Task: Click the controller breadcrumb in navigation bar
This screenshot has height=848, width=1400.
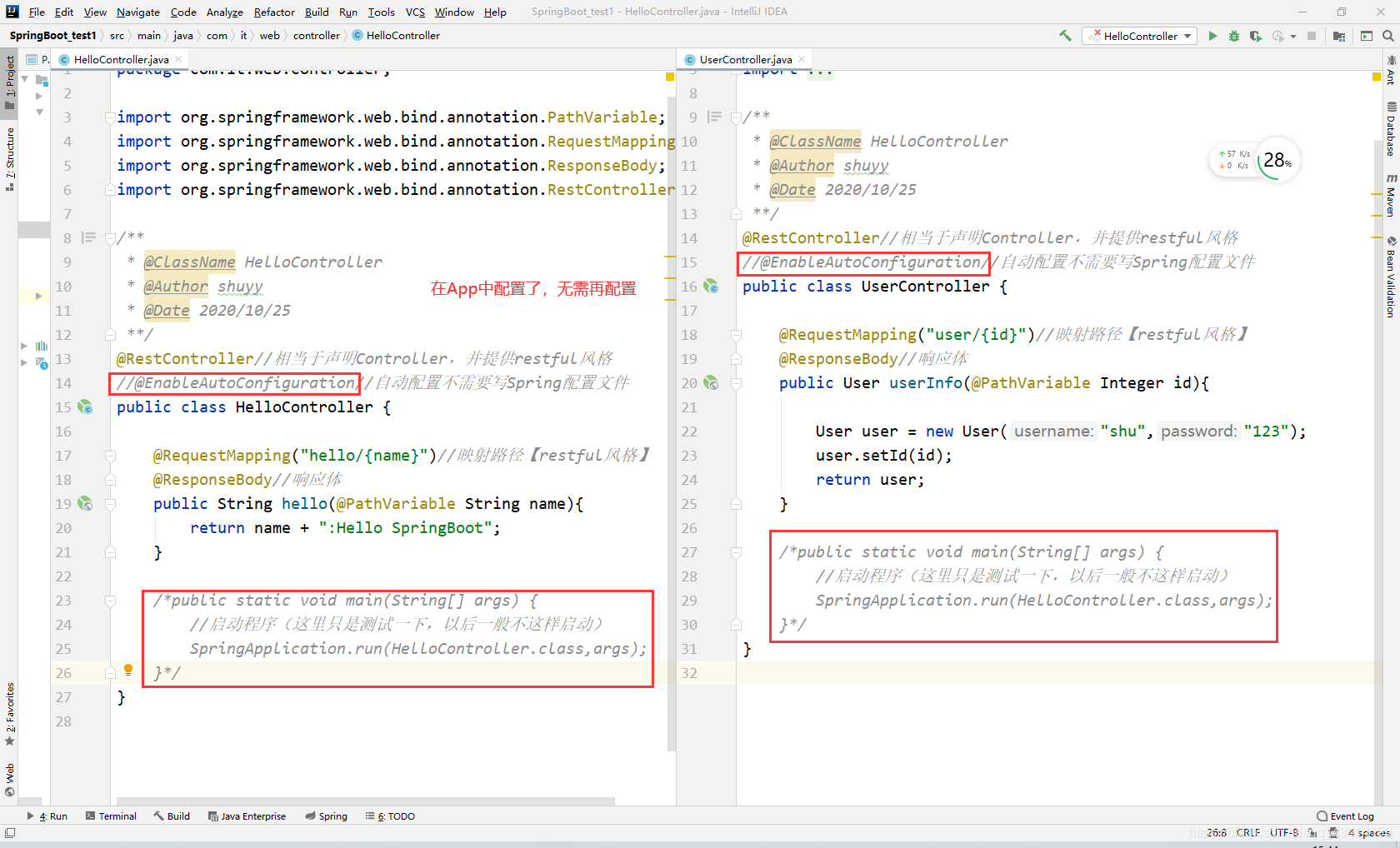Action: (317, 36)
